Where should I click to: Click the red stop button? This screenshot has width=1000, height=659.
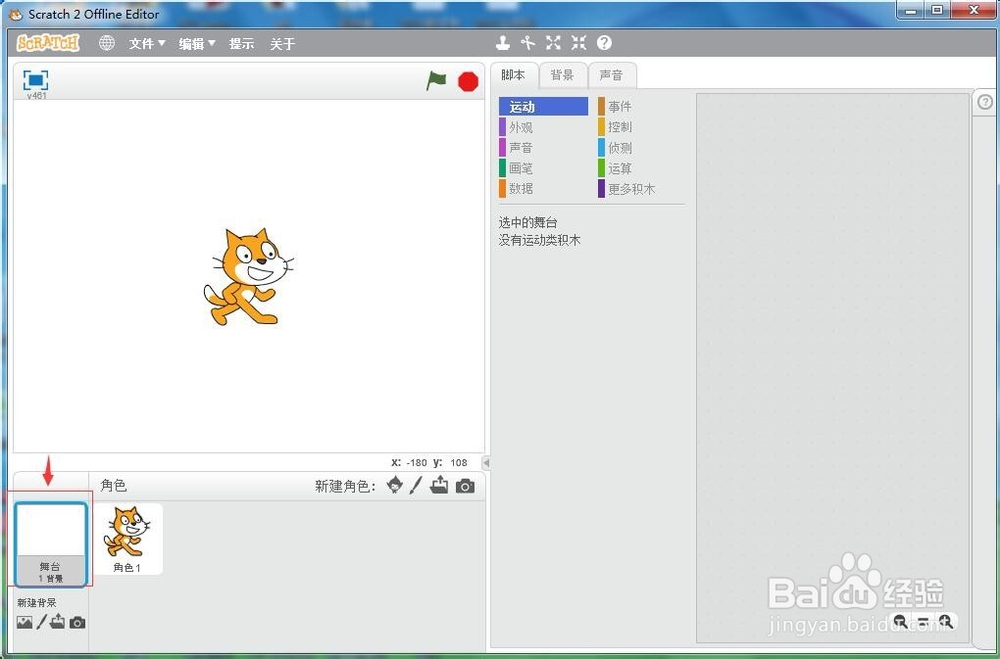(468, 82)
